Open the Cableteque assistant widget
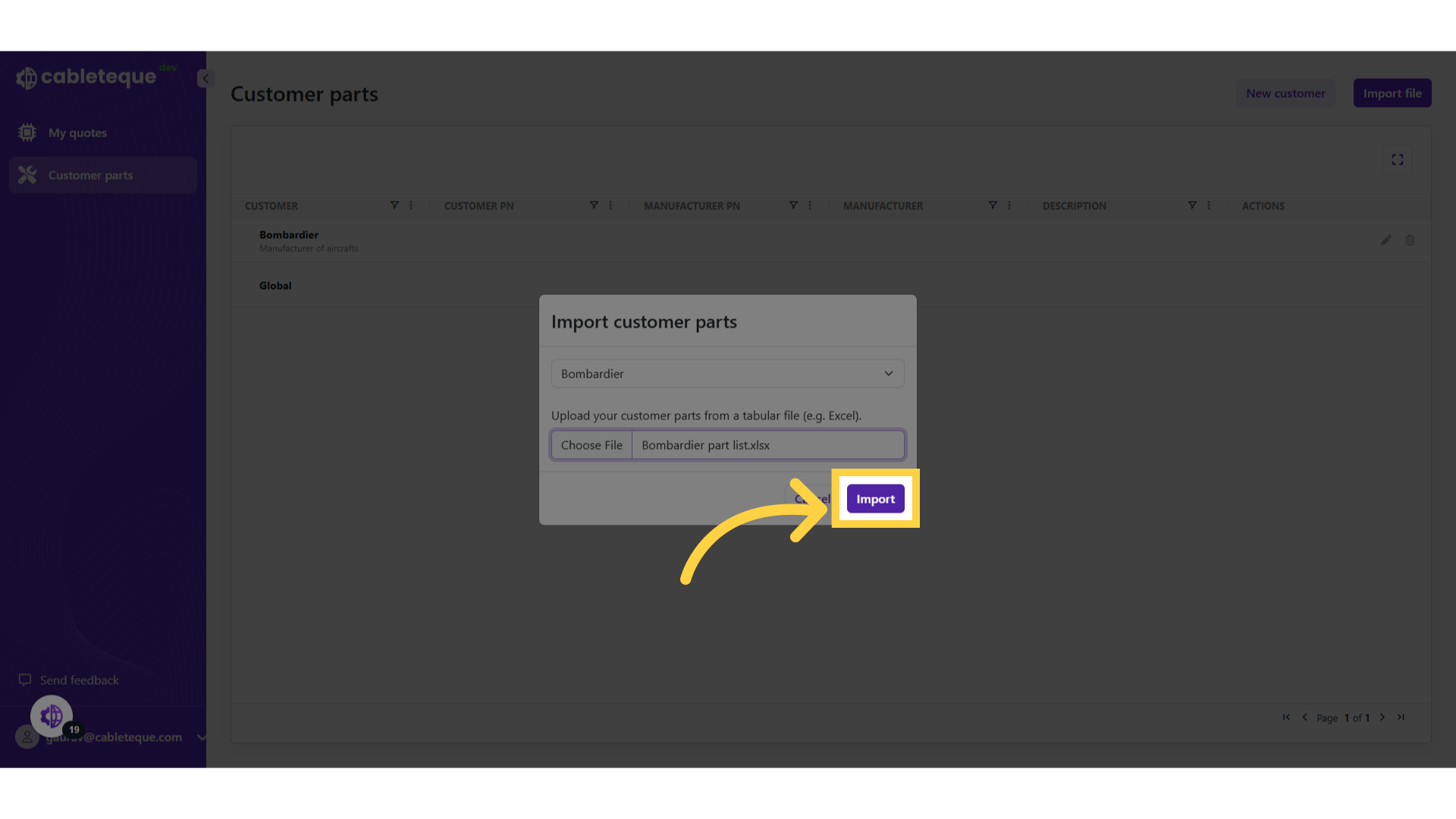Image resolution: width=1456 pixels, height=819 pixels. coord(51,715)
